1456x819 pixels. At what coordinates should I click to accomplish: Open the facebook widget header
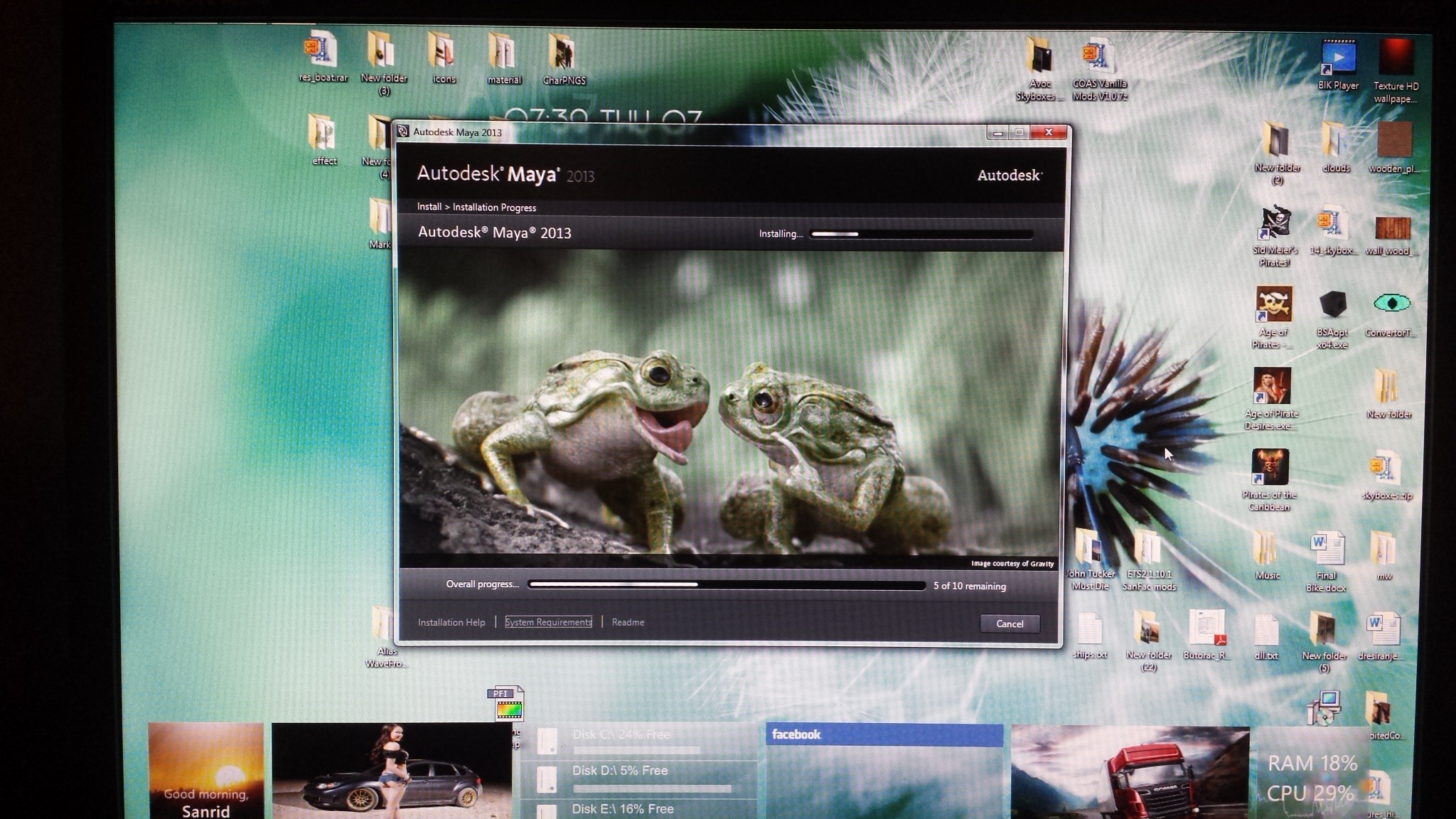coord(884,734)
